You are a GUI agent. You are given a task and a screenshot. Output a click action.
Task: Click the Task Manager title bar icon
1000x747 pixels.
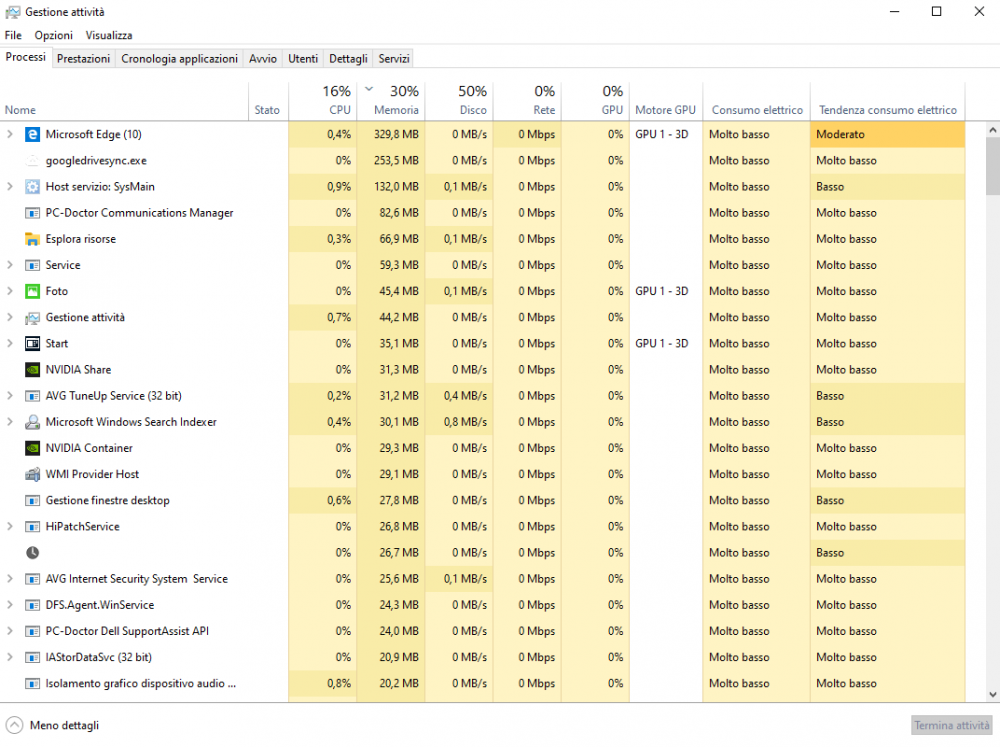[12, 12]
